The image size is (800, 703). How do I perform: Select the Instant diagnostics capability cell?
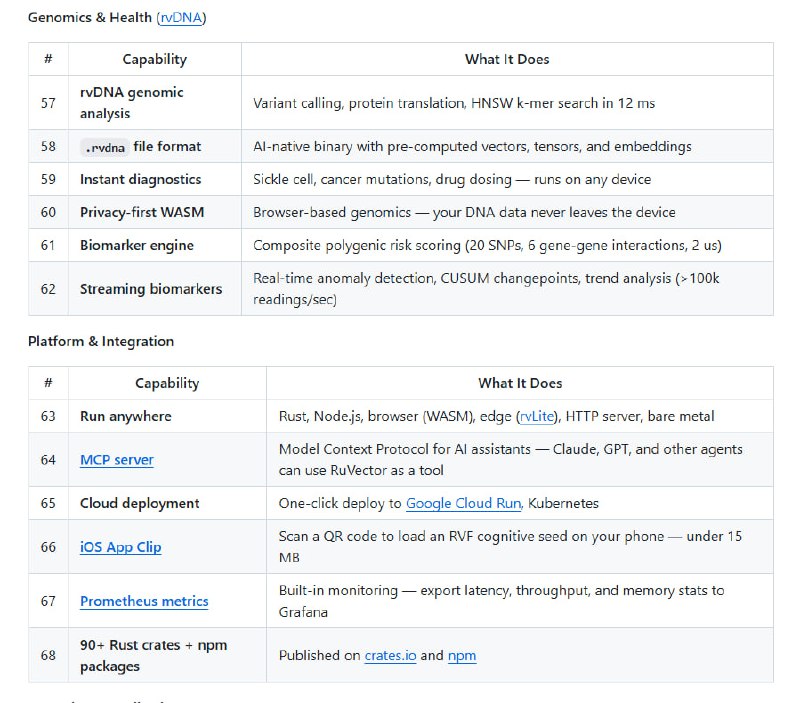point(140,179)
